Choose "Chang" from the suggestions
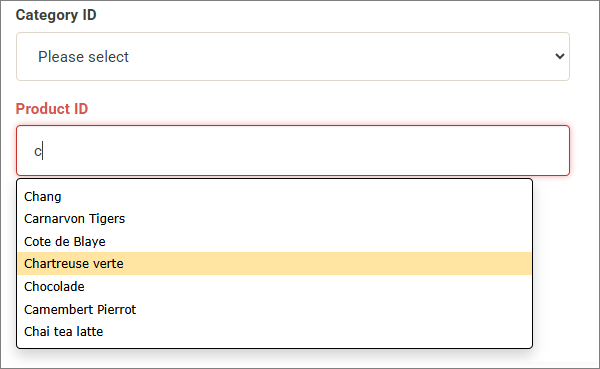The image size is (600, 369). click(x=274, y=196)
